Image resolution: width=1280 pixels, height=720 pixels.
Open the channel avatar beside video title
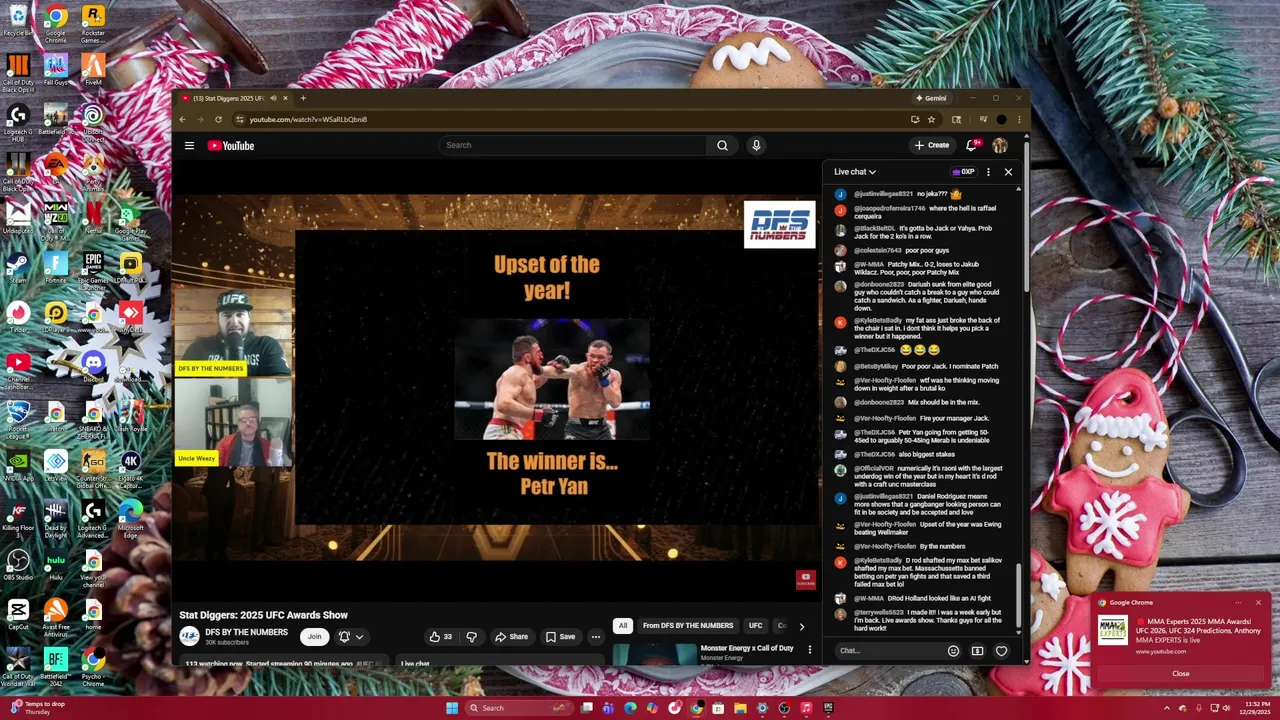pos(189,636)
